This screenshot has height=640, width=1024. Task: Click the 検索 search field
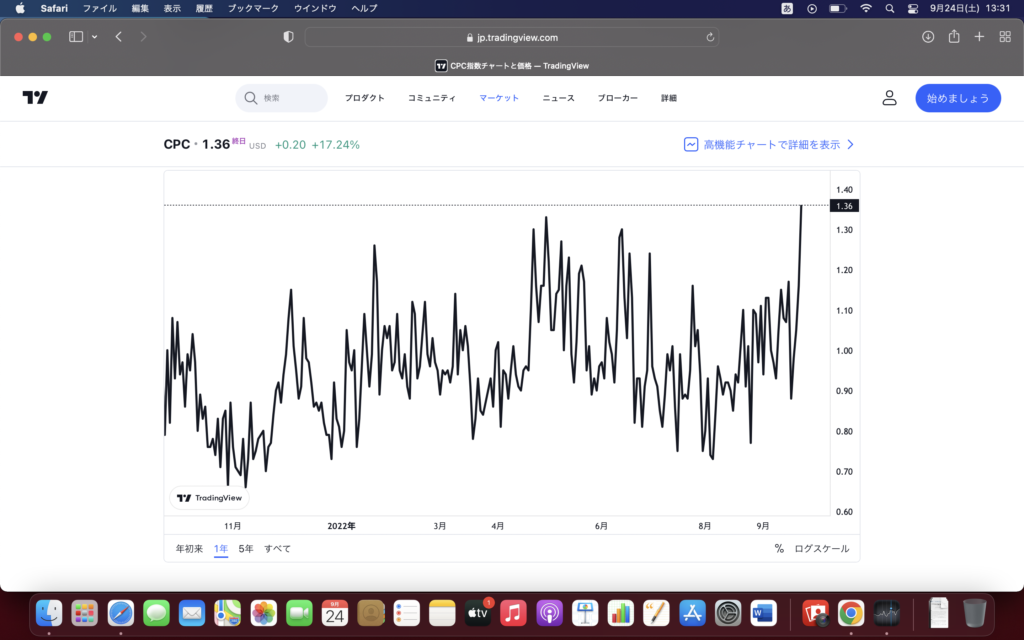coord(282,98)
